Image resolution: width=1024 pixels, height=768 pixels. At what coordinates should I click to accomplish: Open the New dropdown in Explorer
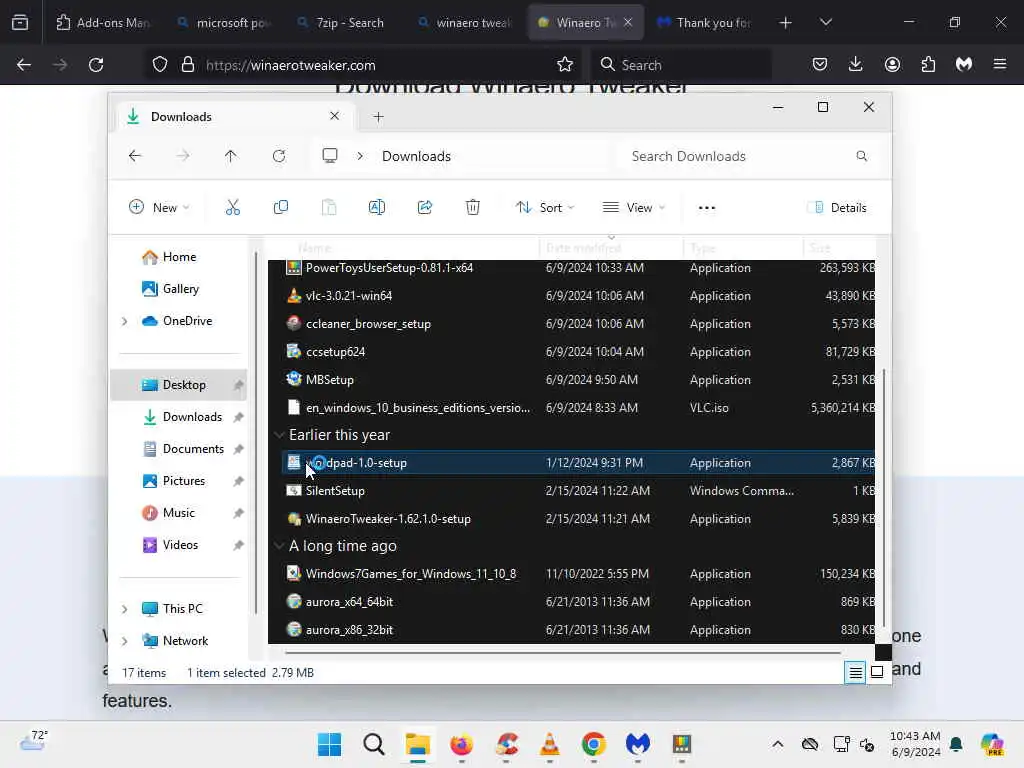coord(159,208)
